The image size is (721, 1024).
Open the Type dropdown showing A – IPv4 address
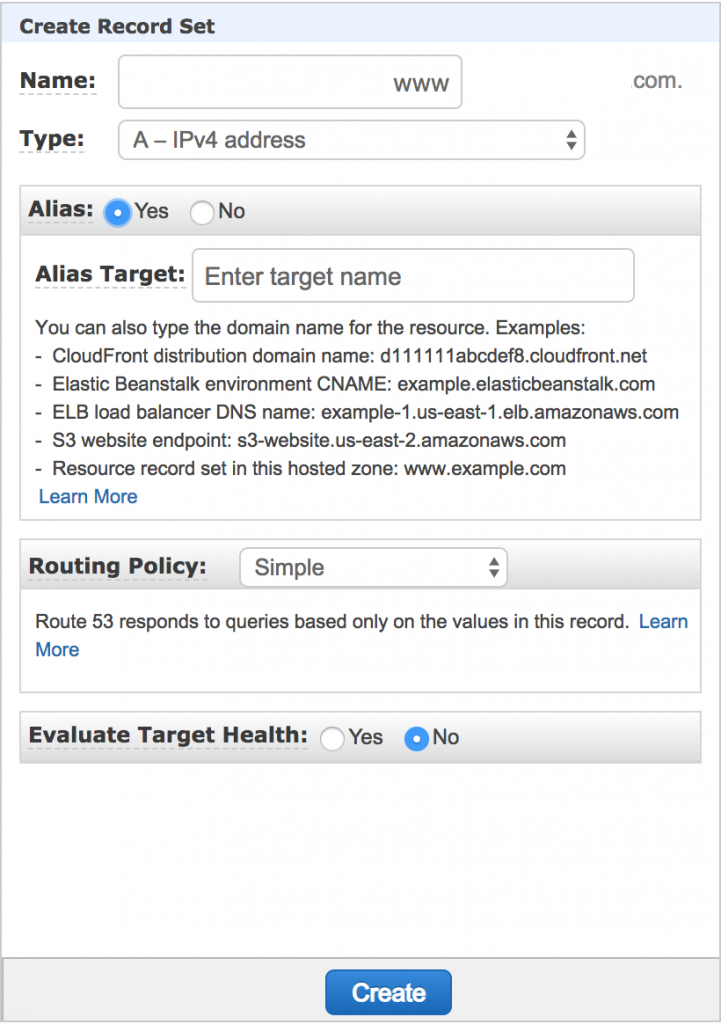(x=351, y=140)
